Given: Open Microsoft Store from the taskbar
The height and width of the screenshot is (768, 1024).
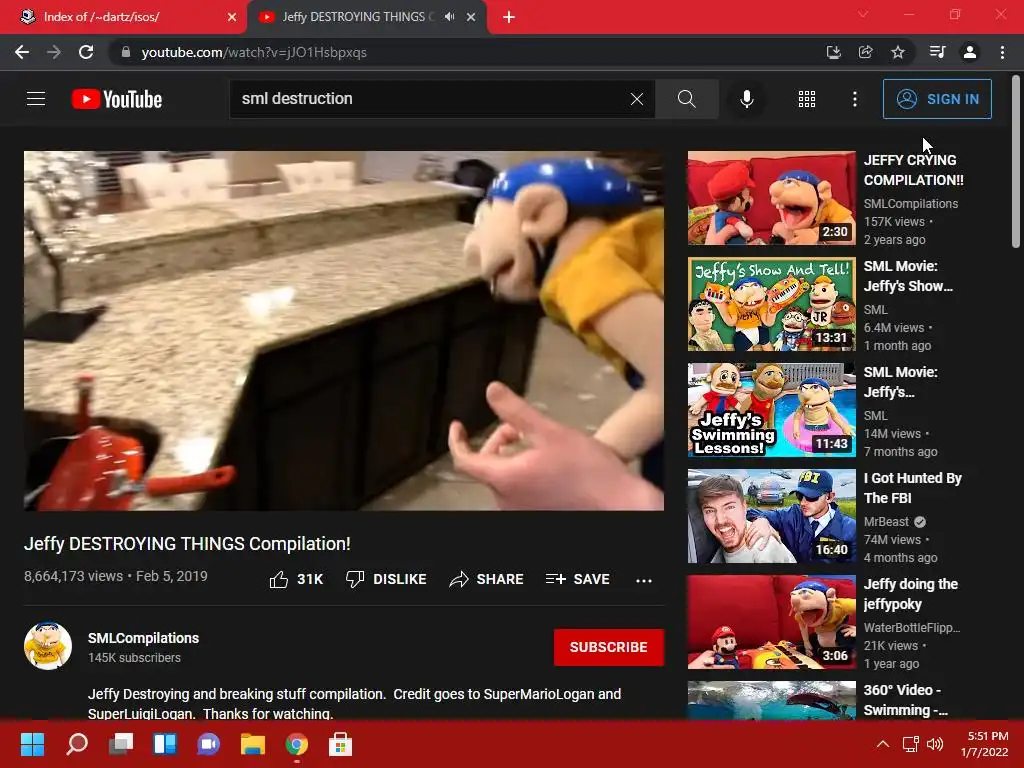Looking at the screenshot, I should point(340,744).
